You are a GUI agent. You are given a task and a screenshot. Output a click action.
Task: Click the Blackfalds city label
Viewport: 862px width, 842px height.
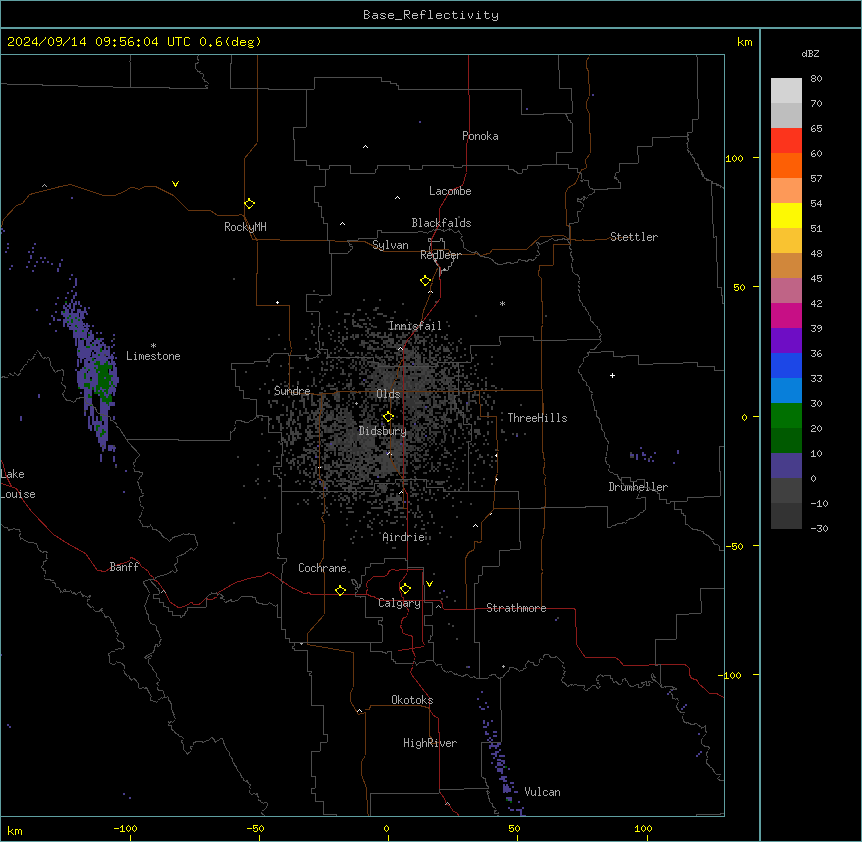441,223
